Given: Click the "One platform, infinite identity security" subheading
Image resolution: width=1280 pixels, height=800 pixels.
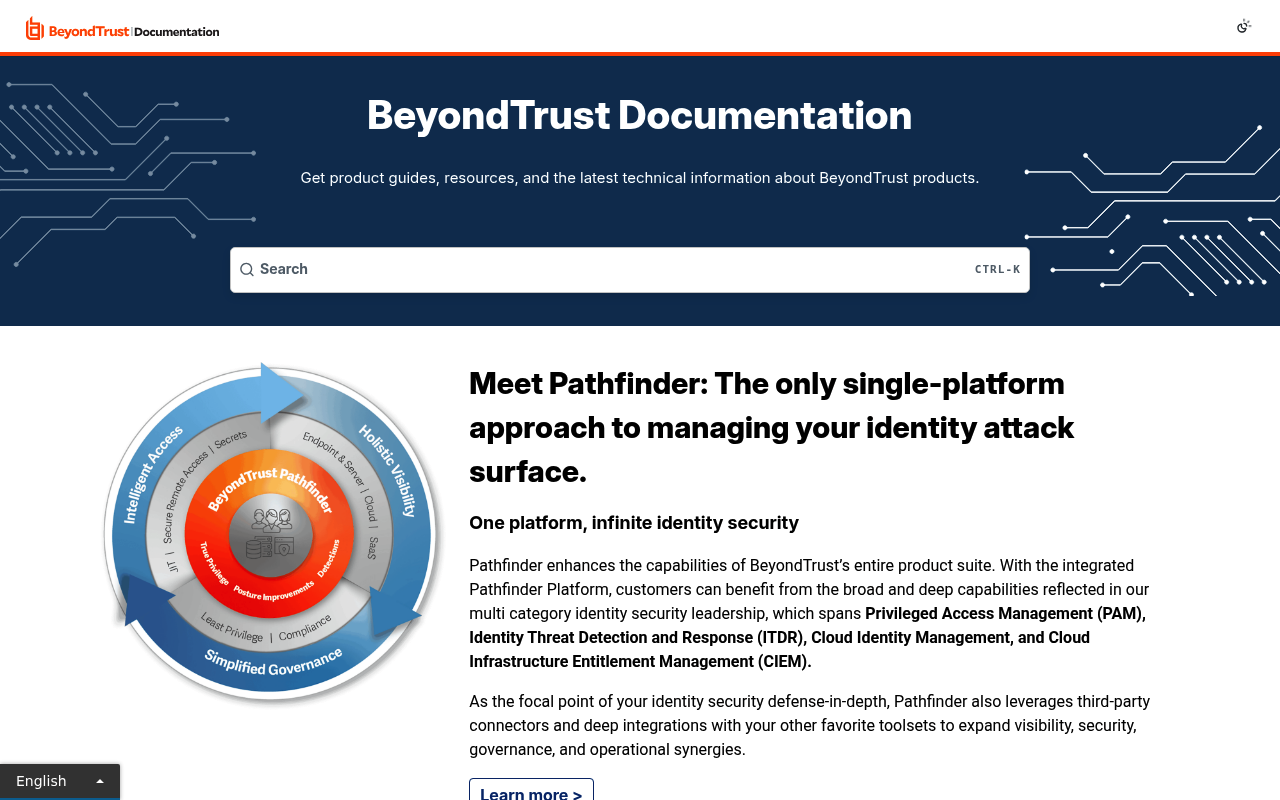Looking at the screenshot, I should [x=634, y=523].
